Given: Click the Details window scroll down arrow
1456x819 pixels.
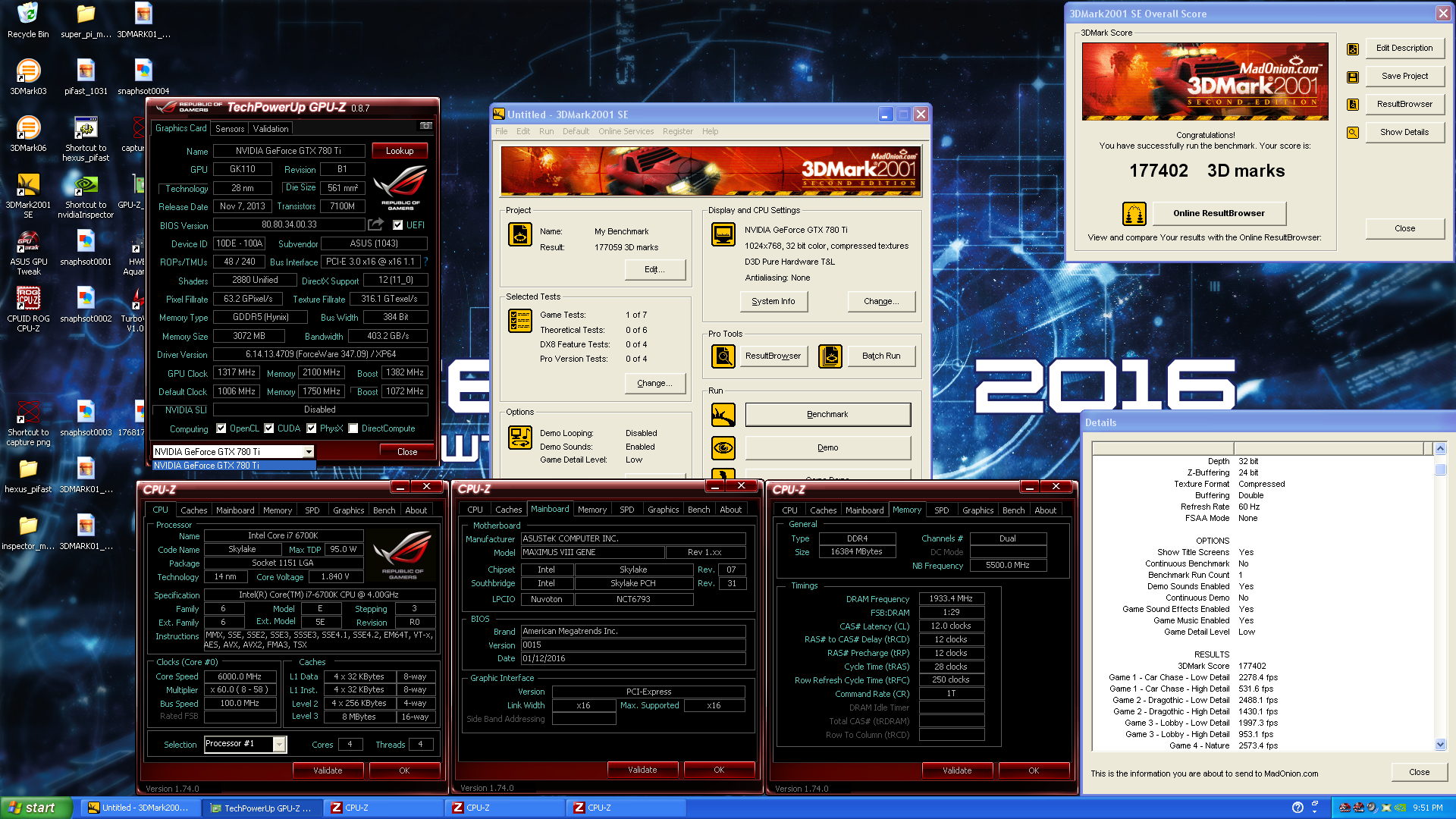Looking at the screenshot, I should click(1440, 745).
